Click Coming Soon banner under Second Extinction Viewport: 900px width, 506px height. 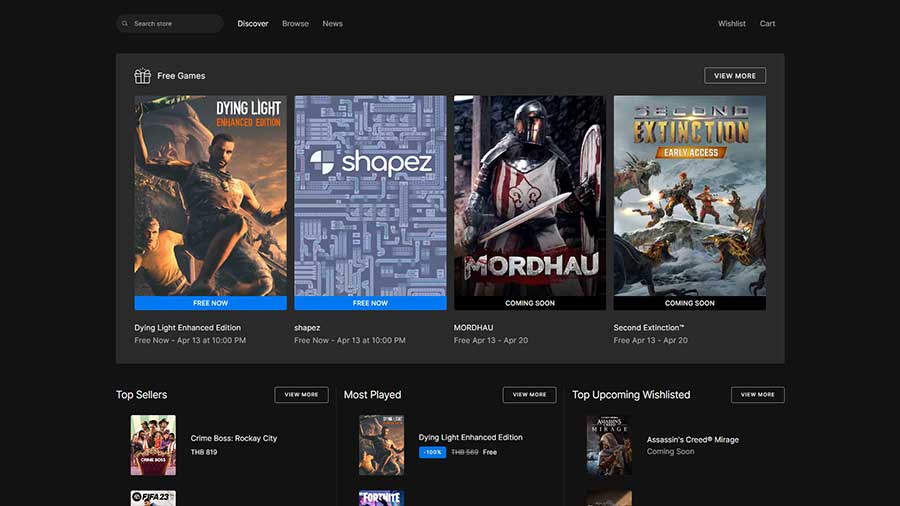[x=689, y=303]
